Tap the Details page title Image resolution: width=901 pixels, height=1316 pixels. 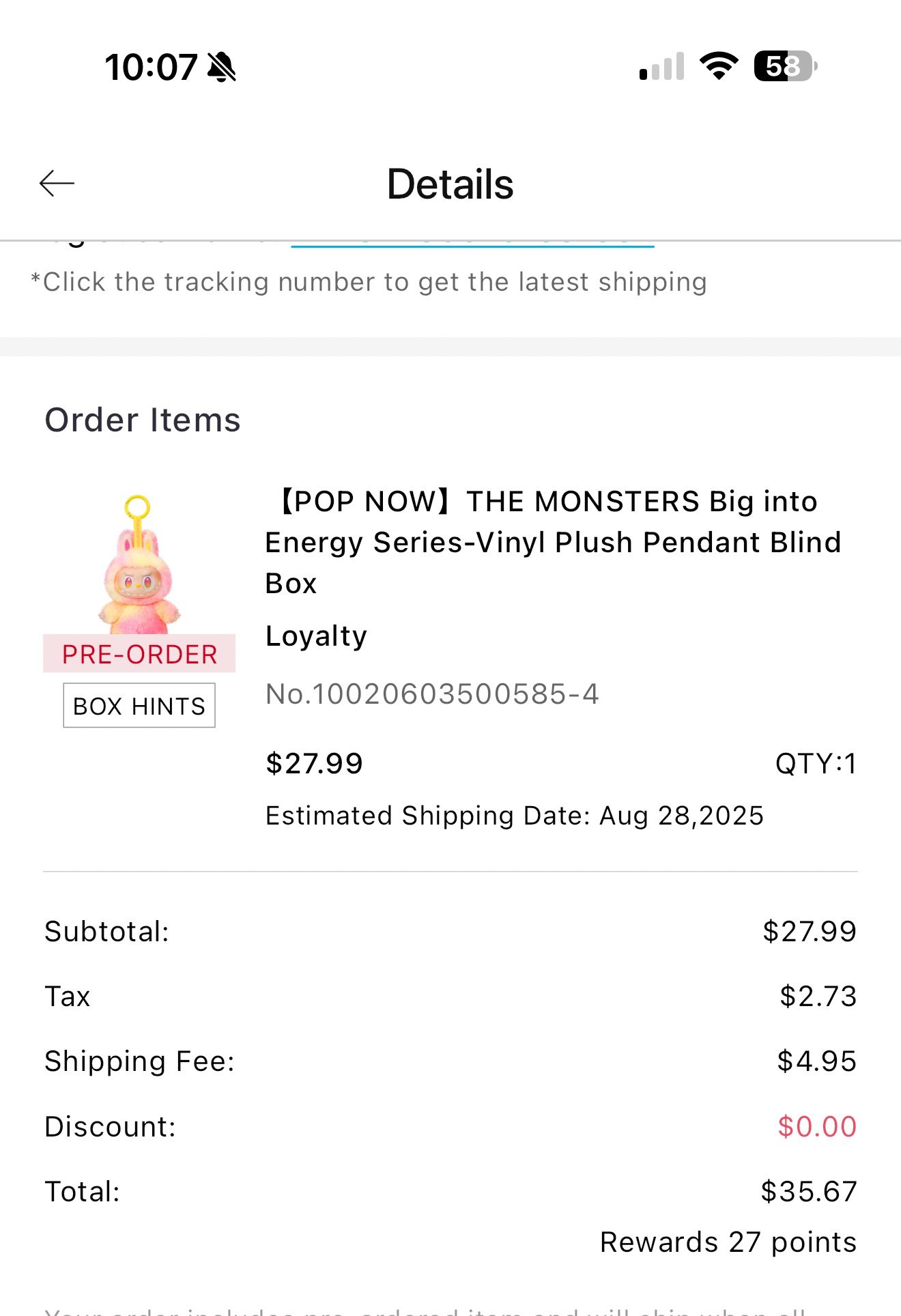[x=450, y=184]
